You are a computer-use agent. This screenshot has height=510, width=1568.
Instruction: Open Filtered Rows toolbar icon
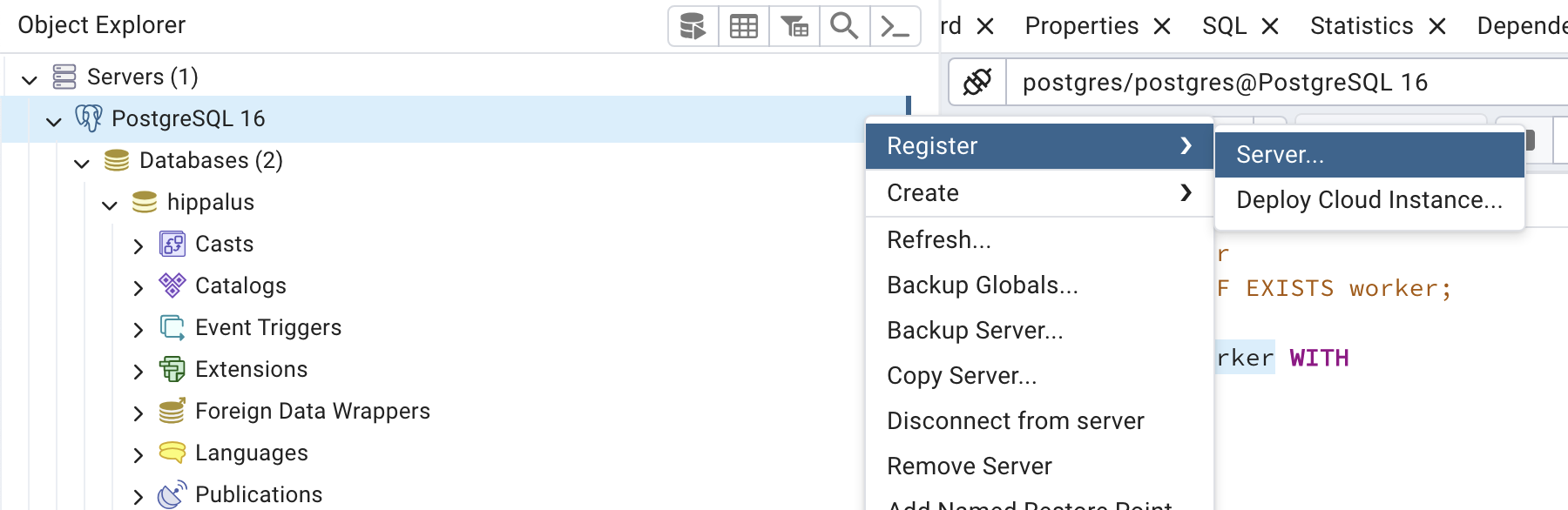click(x=794, y=26)
